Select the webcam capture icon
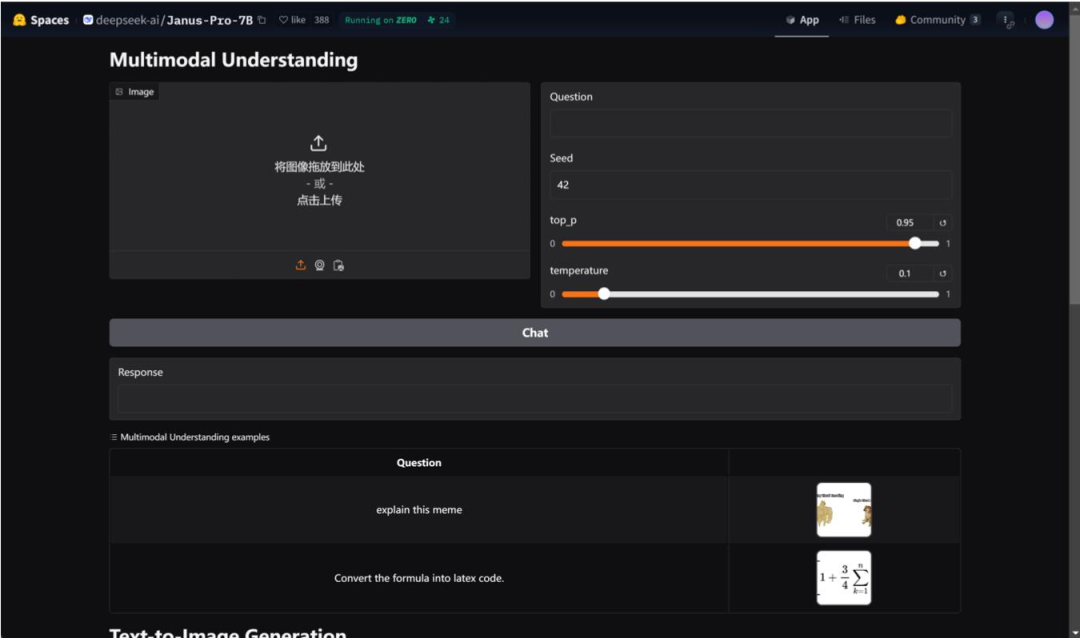 point(319,265)
